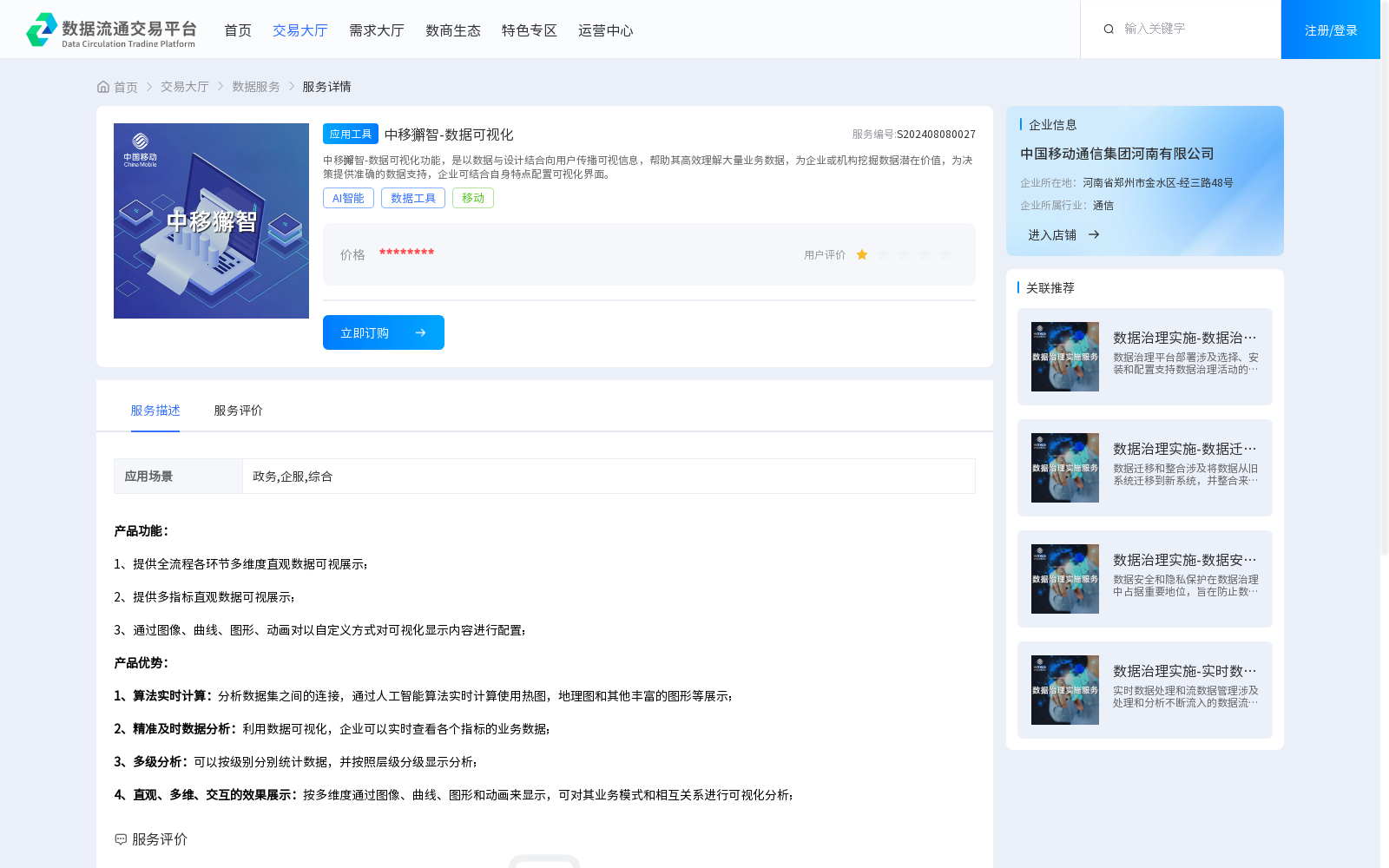Open the 特色专区 nav menu
Image resolution: width=1389 pixels, height=868 pixels.
click(530, 30)
